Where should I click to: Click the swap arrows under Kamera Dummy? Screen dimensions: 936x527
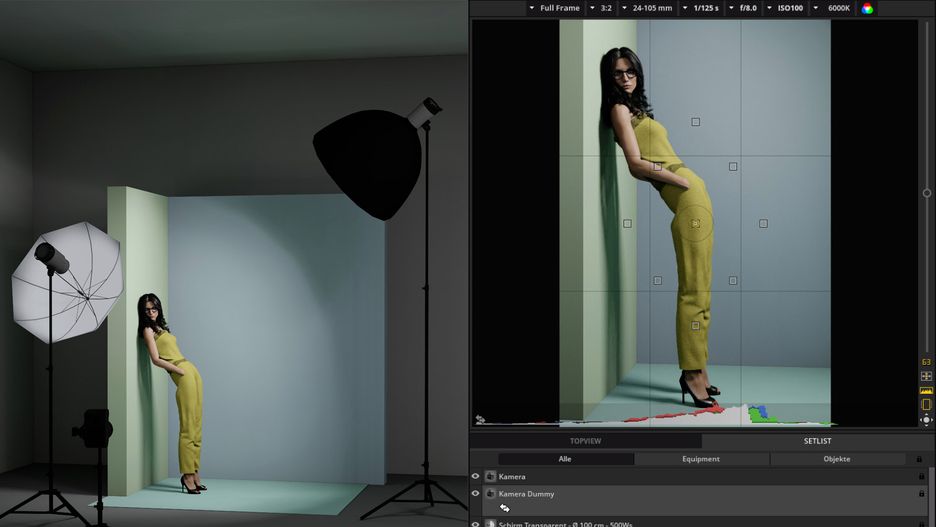pos(504,508)
